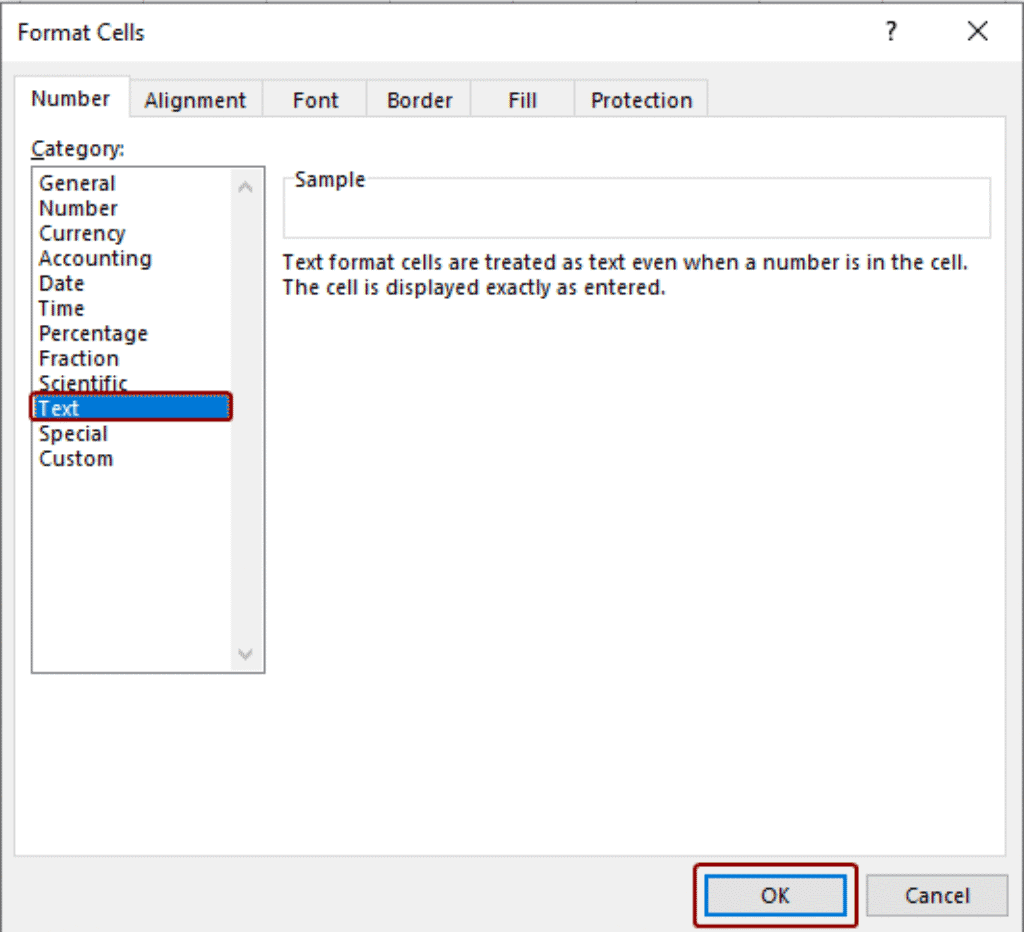The height and width of the screenshot is (932, 1024).
Task: Select the Custom category
Action: pyautogui.click(x=76, y=458)
